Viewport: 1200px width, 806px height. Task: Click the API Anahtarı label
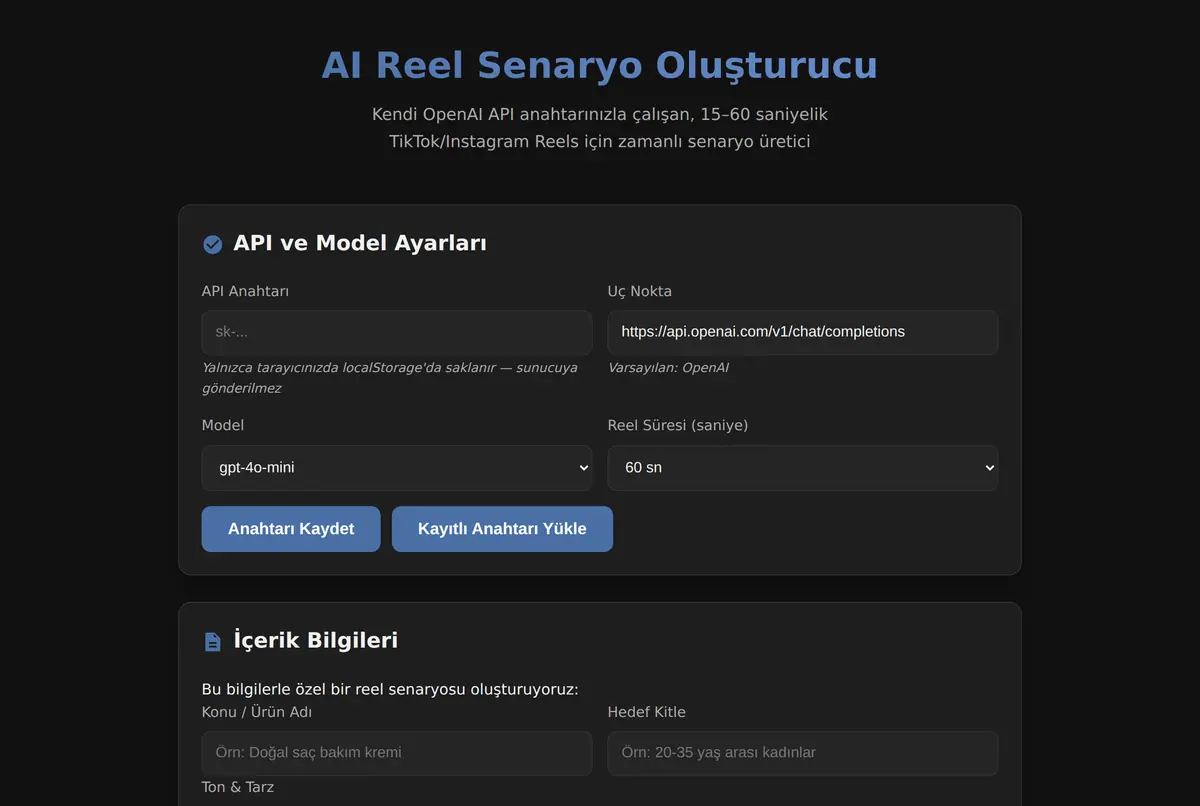click(246, 291)
